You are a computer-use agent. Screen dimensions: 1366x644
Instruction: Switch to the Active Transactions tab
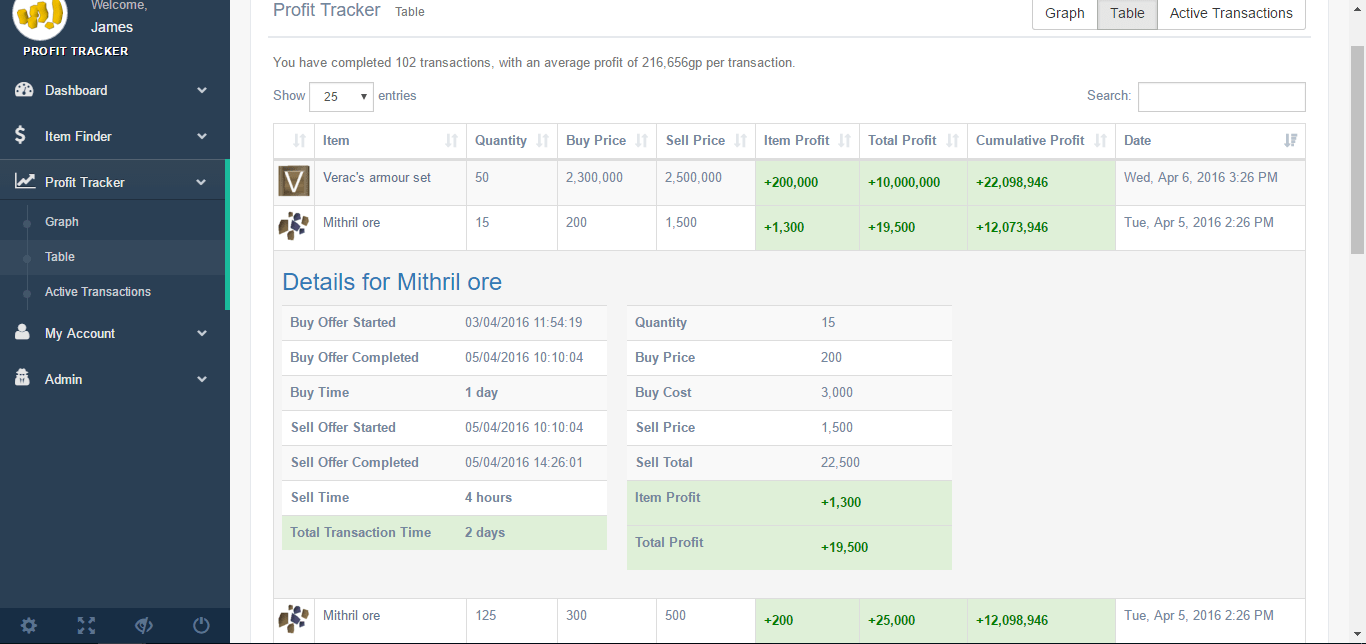coord(1230,13)
